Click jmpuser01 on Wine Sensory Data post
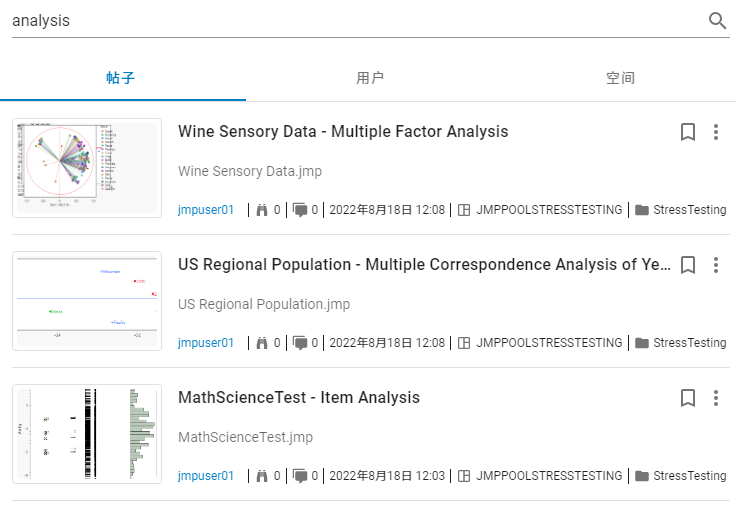This screenshot has height=510, width=736. [206, 210]
